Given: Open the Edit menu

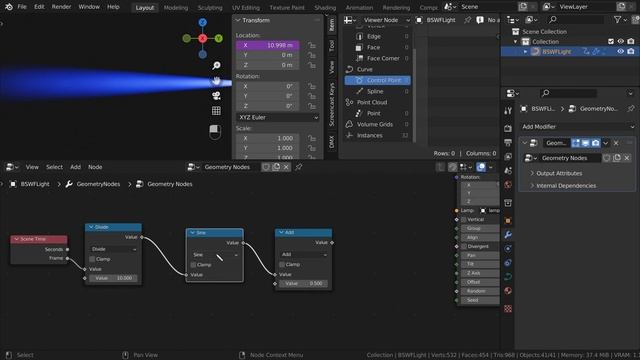Looking at the screenshot, I should [x=39, y=7].
